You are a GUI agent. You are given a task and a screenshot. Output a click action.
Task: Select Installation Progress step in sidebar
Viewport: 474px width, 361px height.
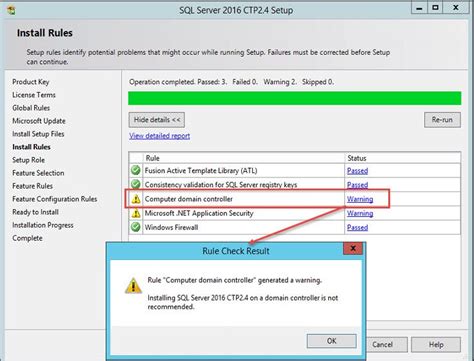click(x=43, y=225)
